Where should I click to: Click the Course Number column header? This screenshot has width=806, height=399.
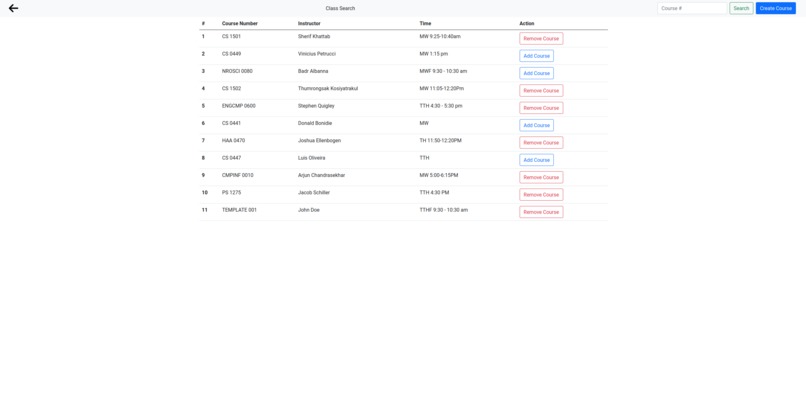pos(240,24)
